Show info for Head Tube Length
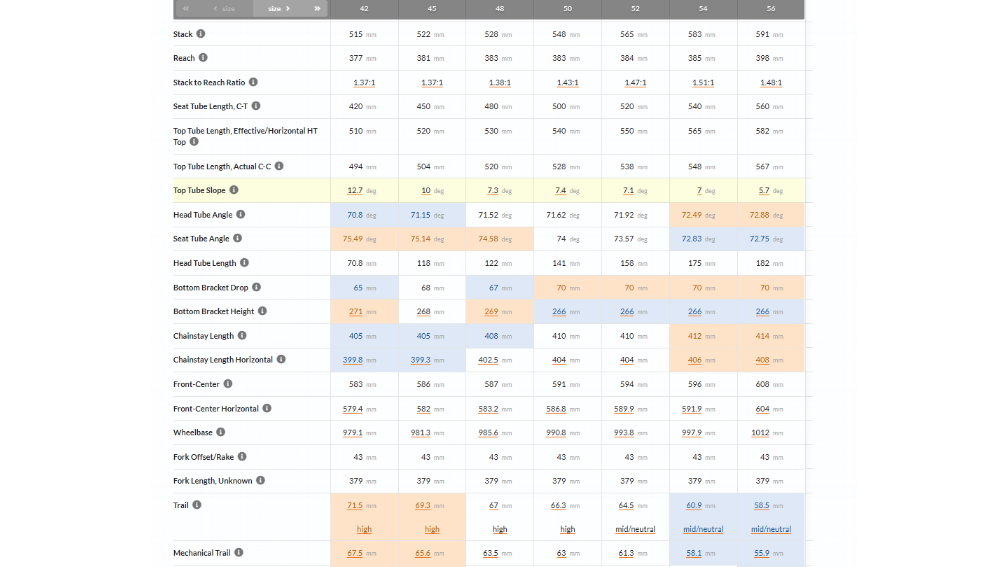 pos(244,263)
